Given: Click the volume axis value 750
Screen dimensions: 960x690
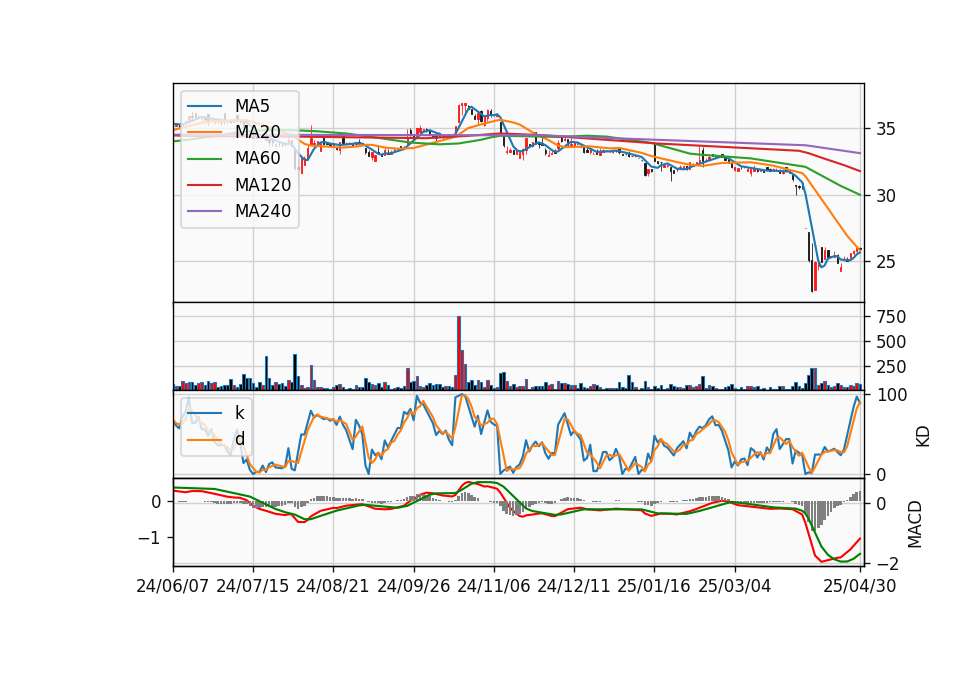Looking at the screenshot, I should tap(891, 317).
